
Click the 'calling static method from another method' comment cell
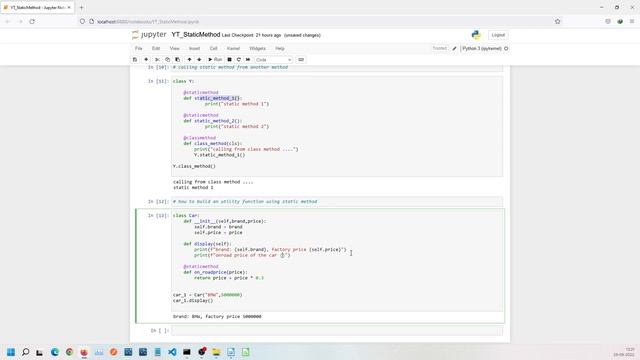(x=337, y=68)
